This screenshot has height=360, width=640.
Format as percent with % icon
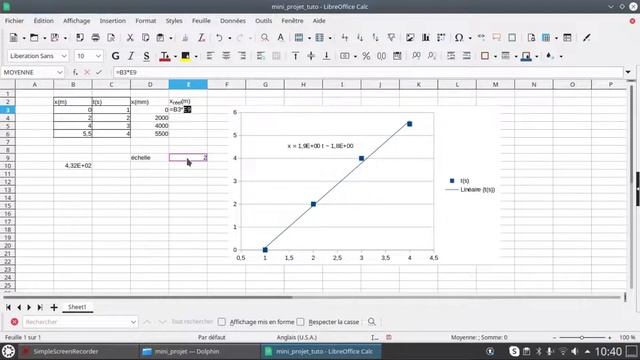click(366, 56)
